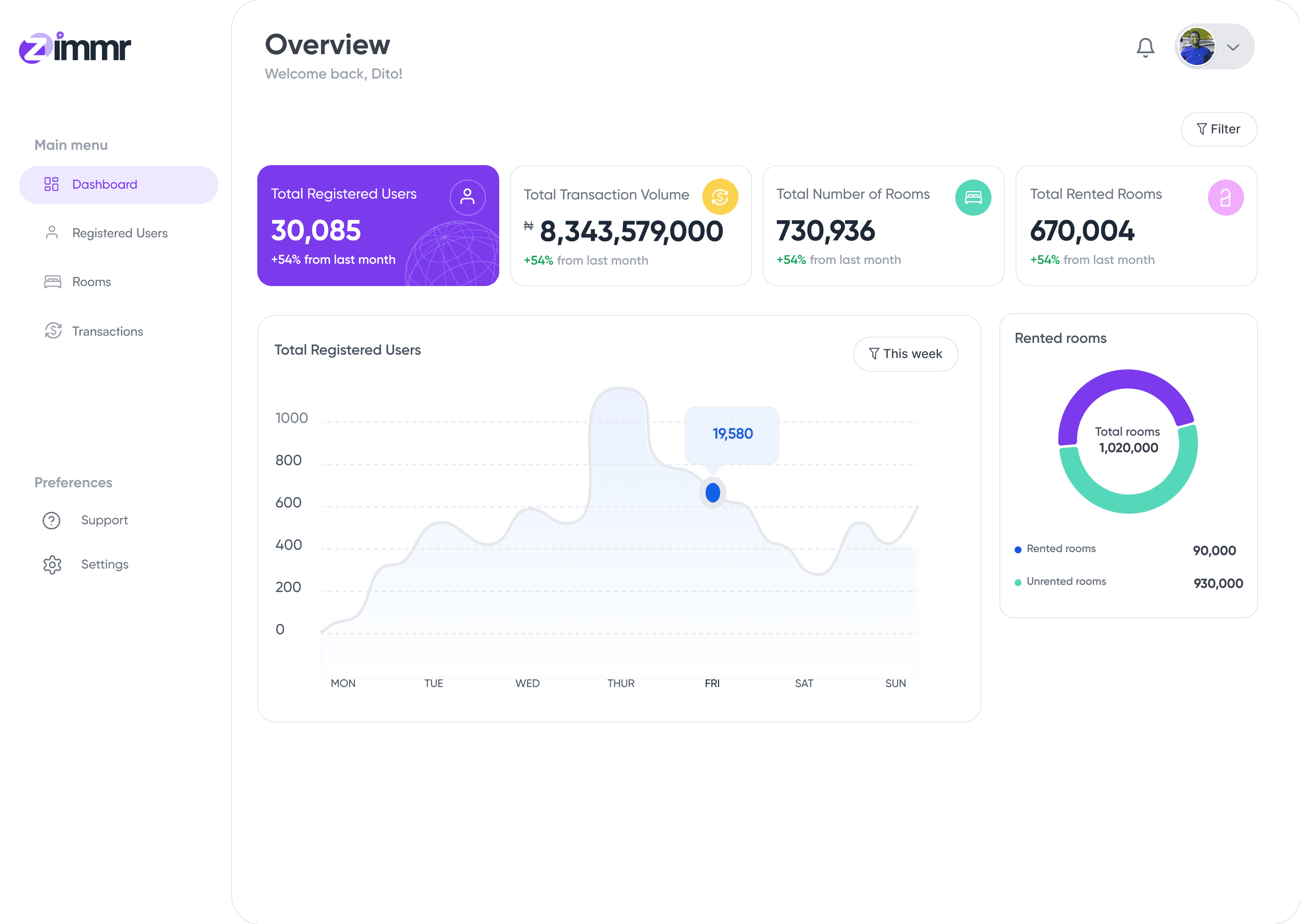This screenshot has width=1300, height=924.
Task: Click teal Unrented rooms legend dot
Action: point(1018,582)
